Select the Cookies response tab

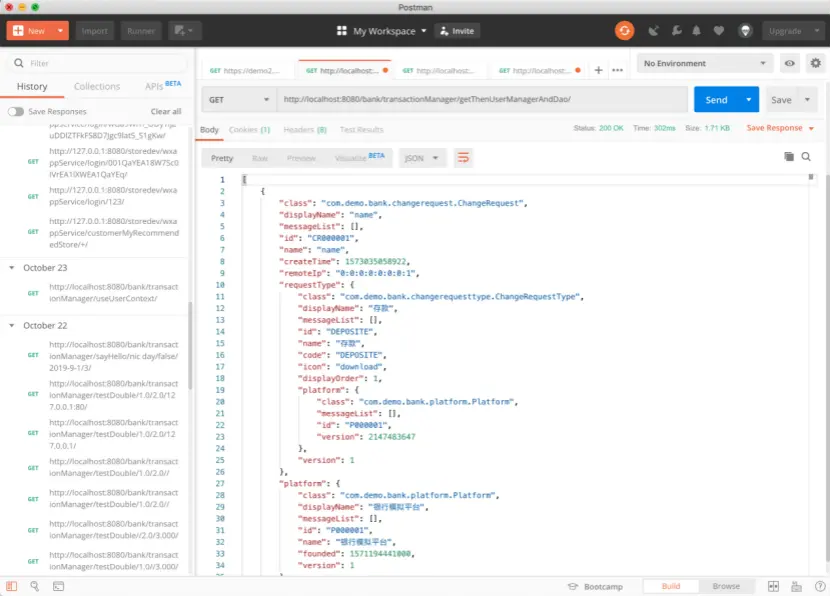pyautogui.click(x=249, y=129)
